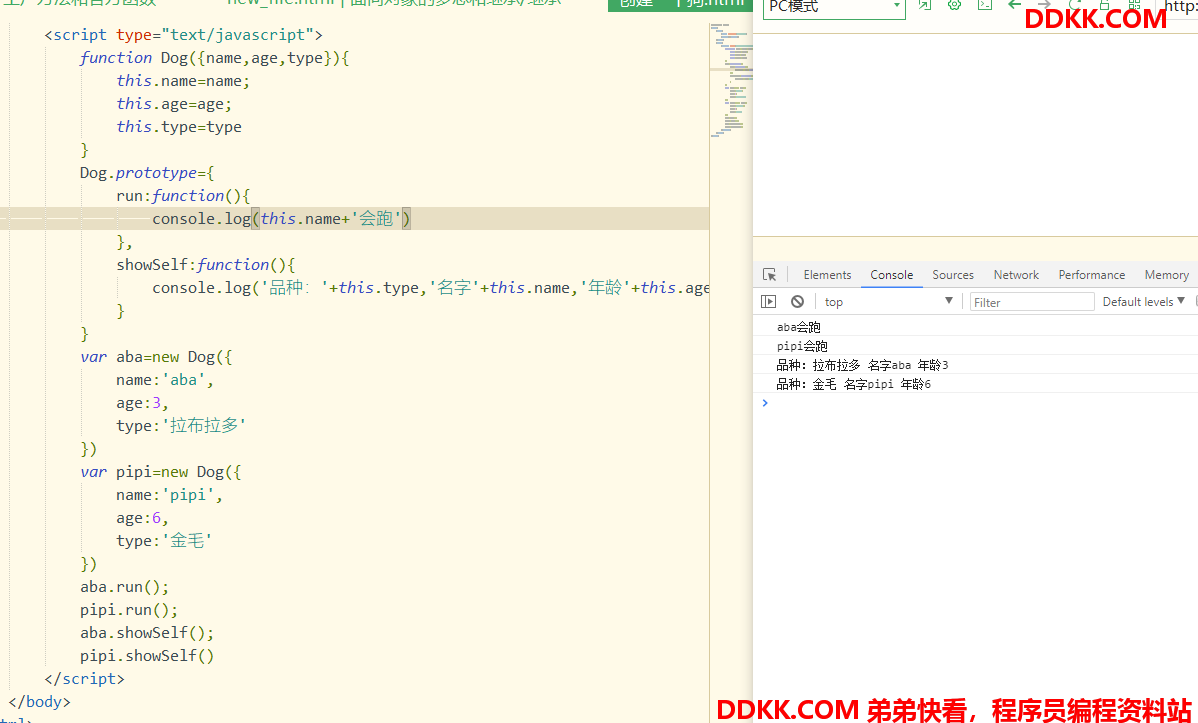Click the "name:'aba'," code line
The image size is (1198, 723).
(165, 380)
